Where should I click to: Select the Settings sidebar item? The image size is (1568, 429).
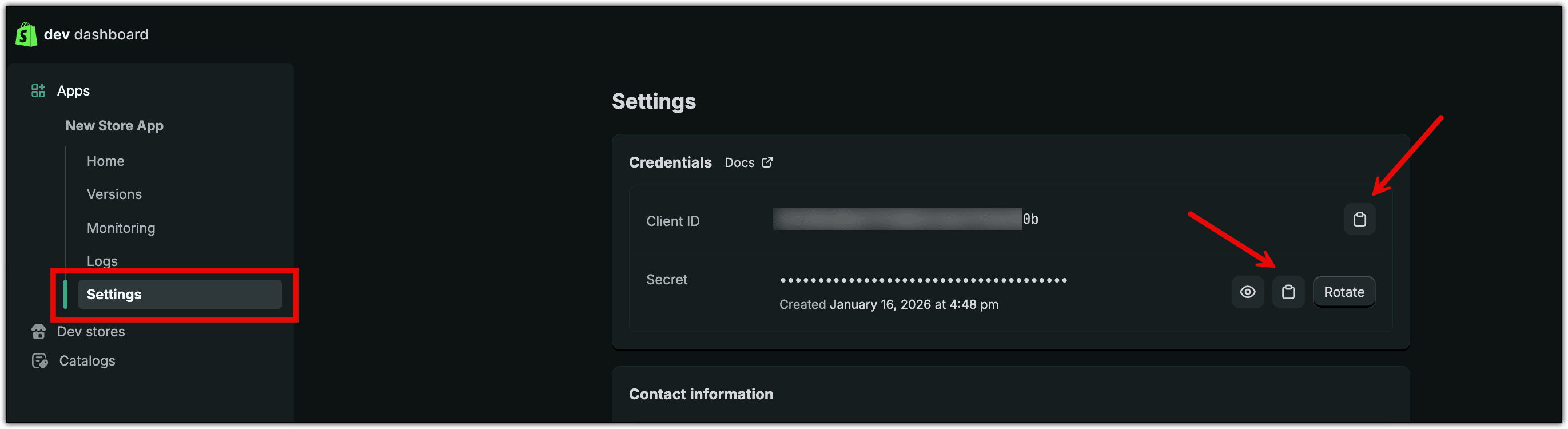click(180, 295)
